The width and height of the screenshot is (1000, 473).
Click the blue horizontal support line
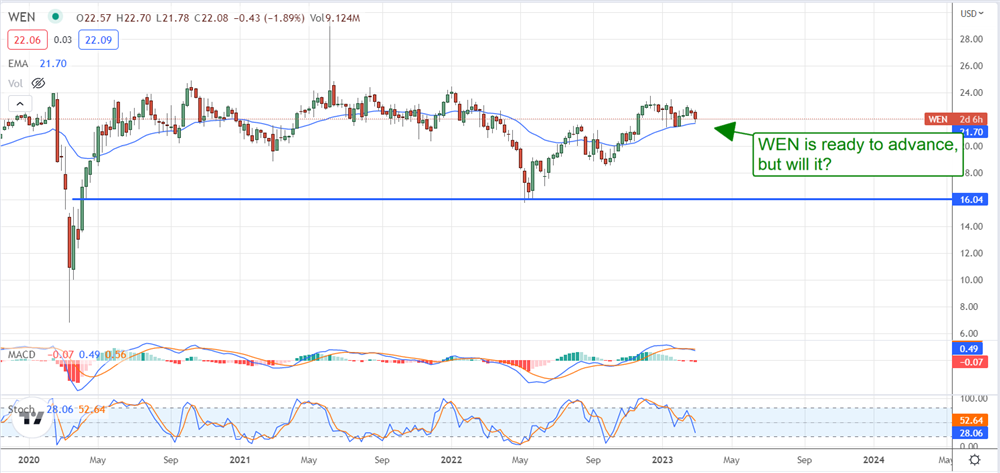tap(500, 200)
